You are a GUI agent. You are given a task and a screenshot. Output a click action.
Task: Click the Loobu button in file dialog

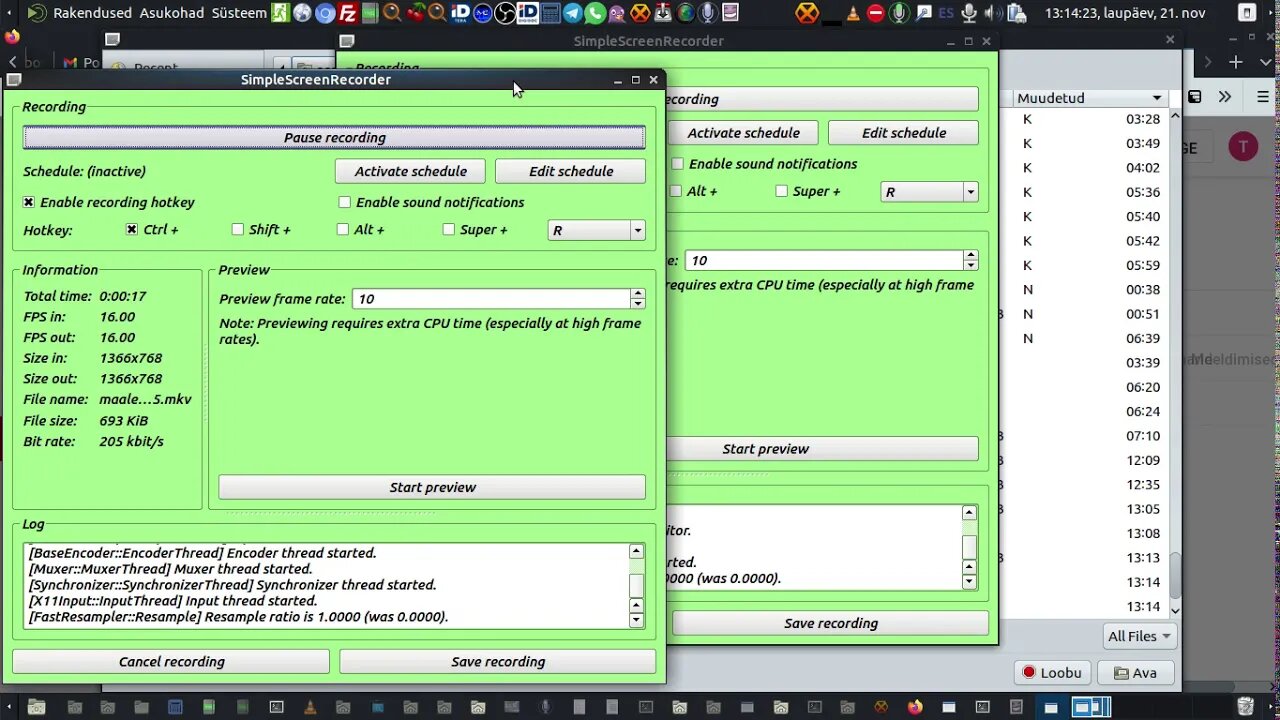[1051, 673]
